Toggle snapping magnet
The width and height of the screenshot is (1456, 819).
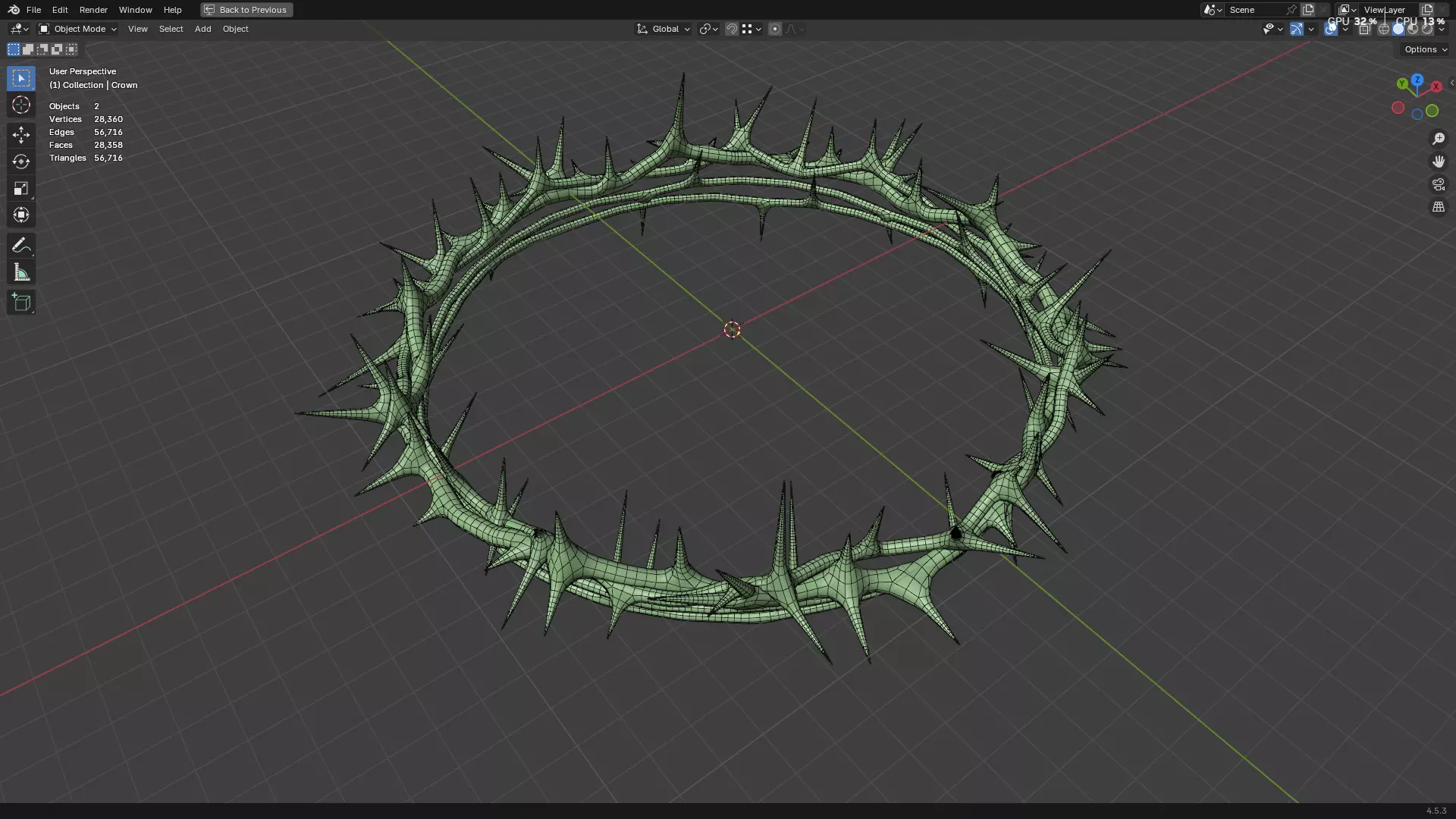(732, 29)
